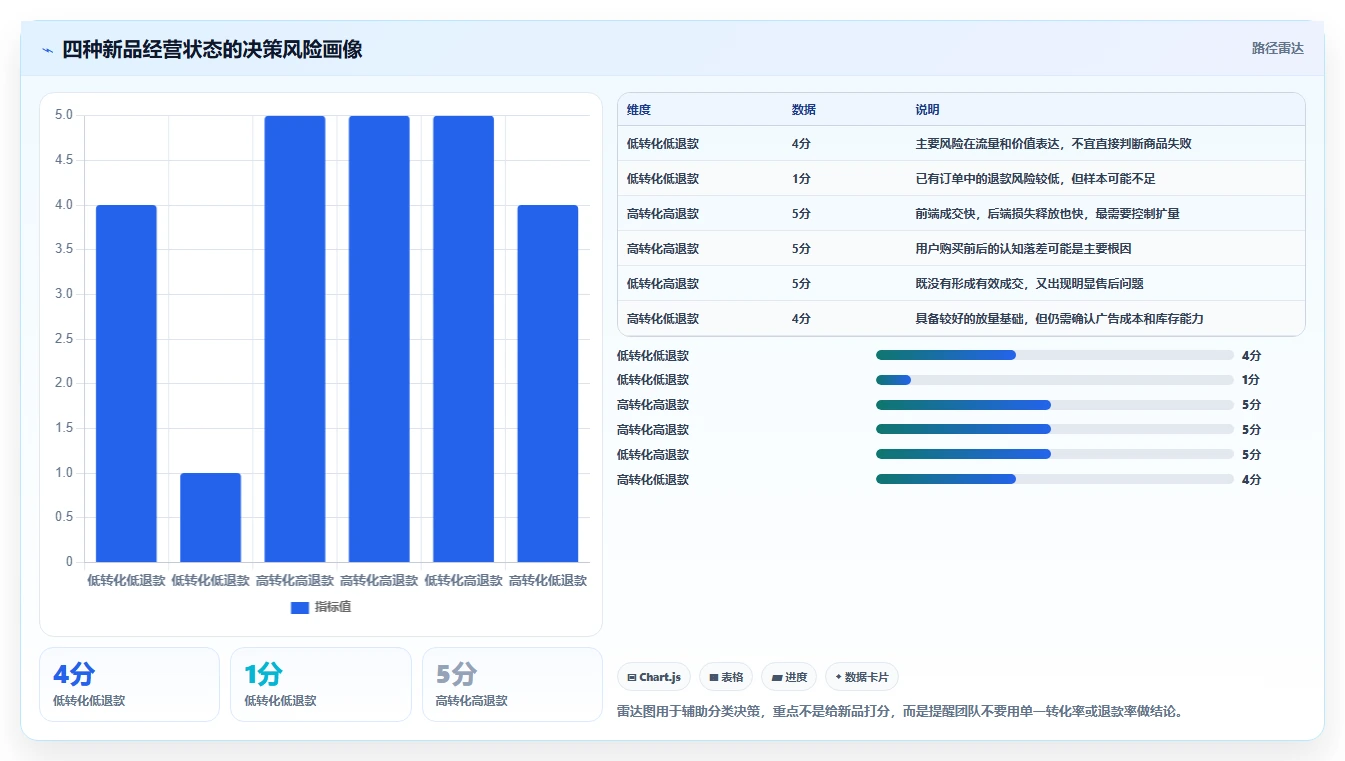The image size is (1345, 761).
Task: Click the 高转化低退款 x-axis label
Action: pos(548,580)
